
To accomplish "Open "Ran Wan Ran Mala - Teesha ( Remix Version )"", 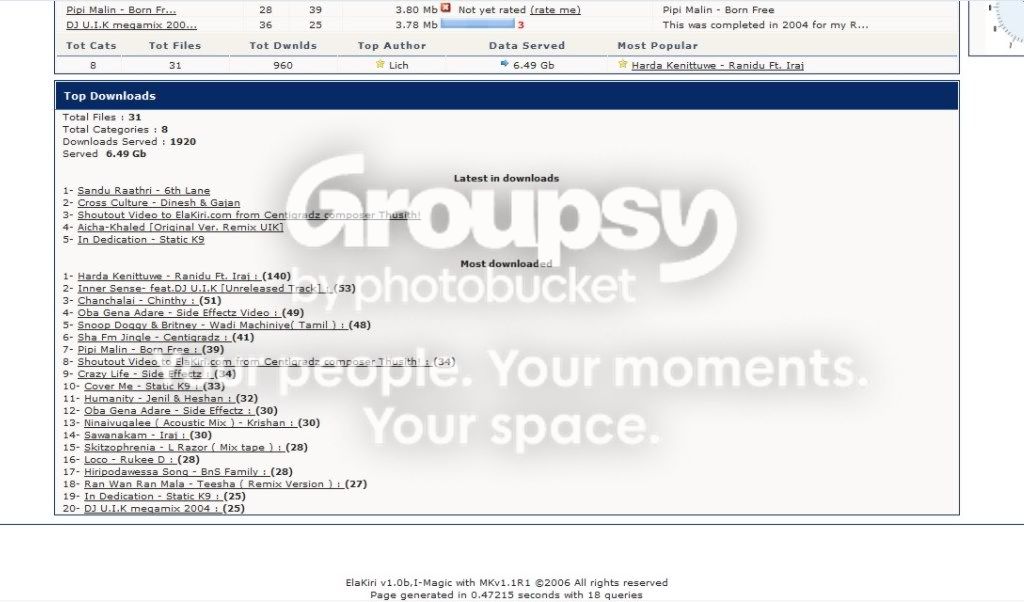I will [214, 484].
